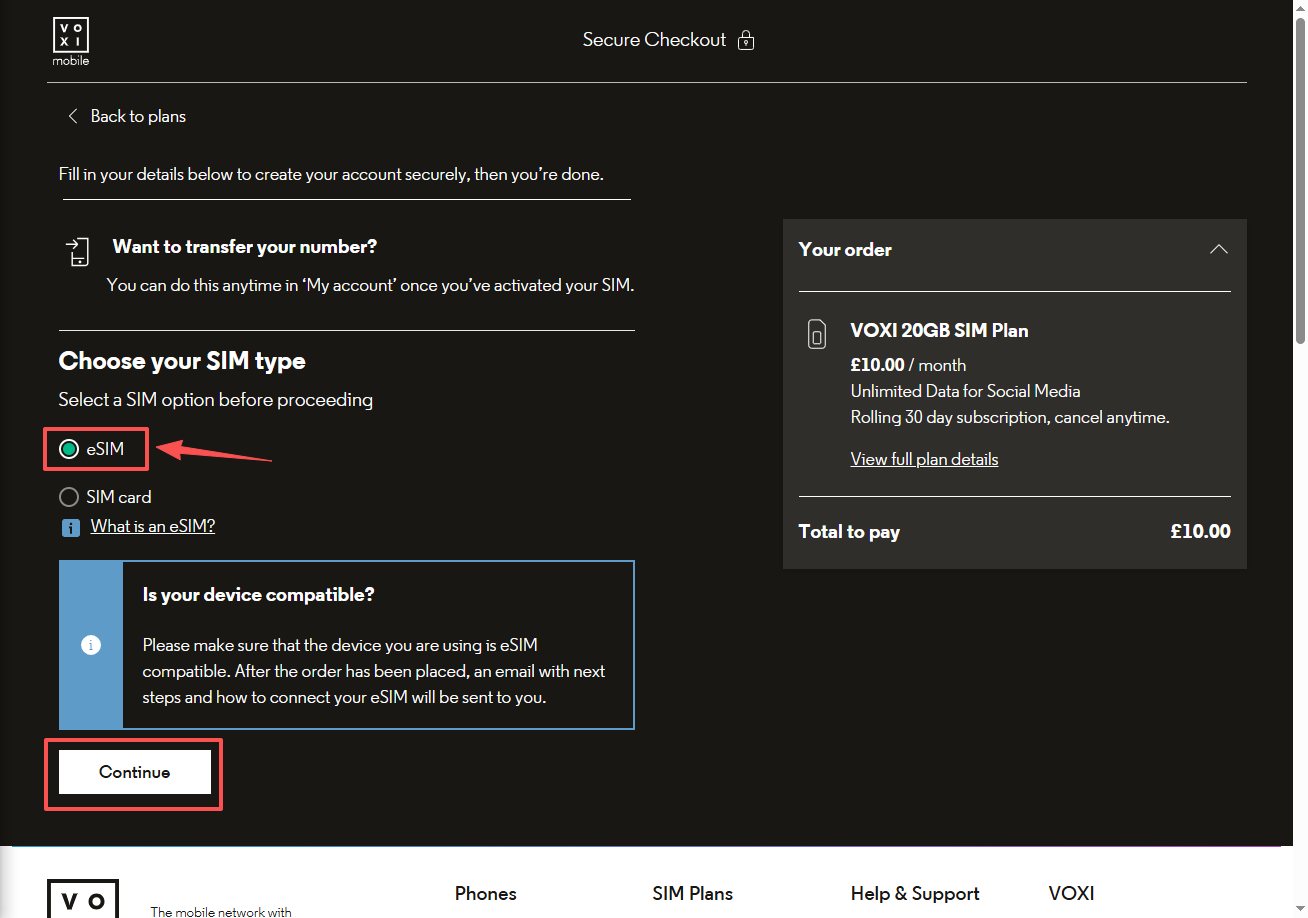The image size is (1308, 918).
Task: Select the SIM card radio option
Action: click(69, 497)
